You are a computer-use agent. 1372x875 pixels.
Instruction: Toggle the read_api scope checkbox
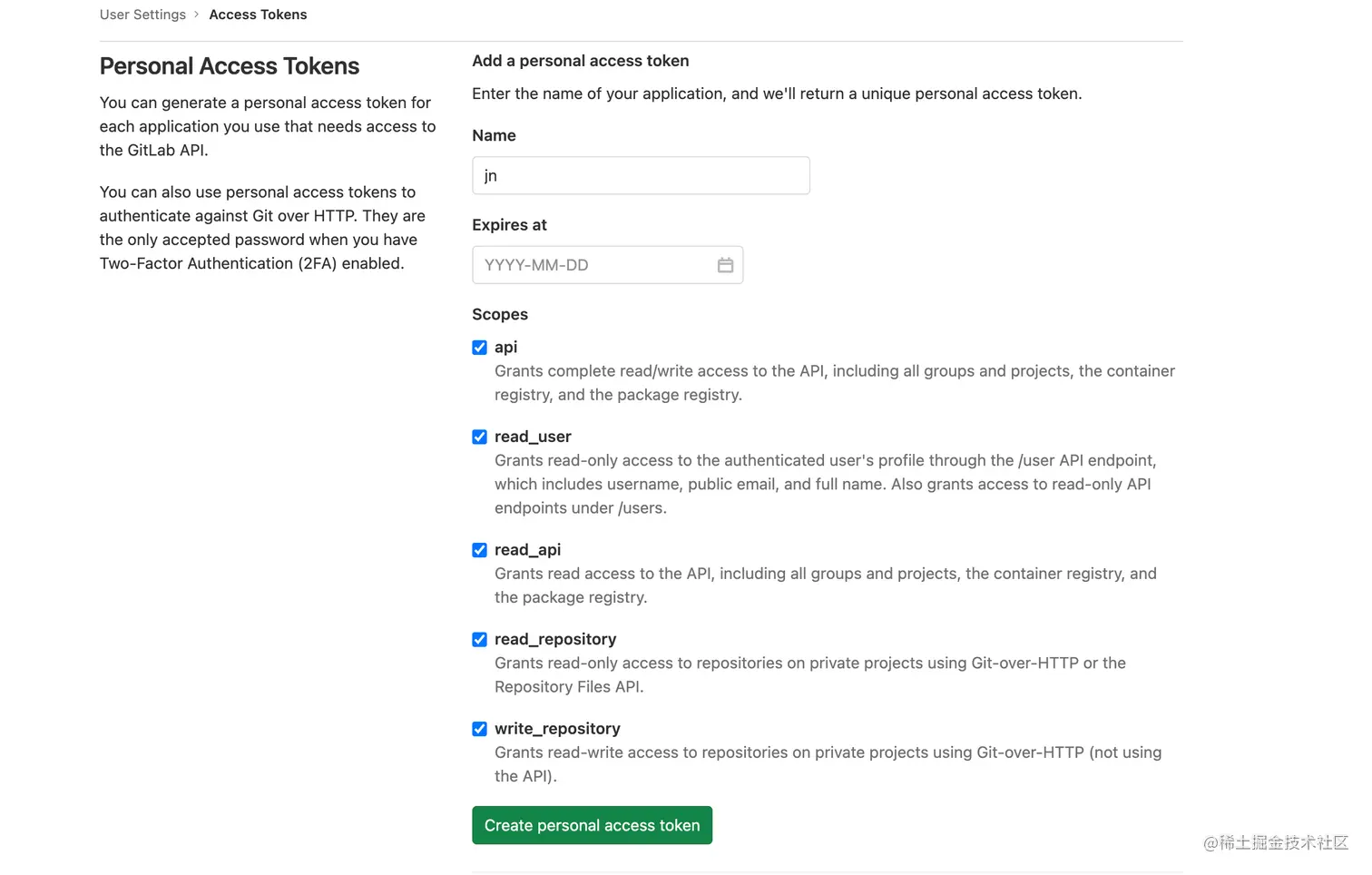[x=480, y=550]
